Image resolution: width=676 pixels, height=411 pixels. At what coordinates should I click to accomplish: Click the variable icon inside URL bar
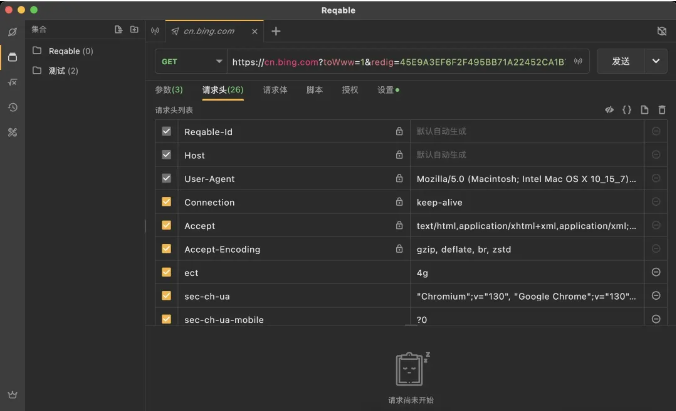[578, 61]
